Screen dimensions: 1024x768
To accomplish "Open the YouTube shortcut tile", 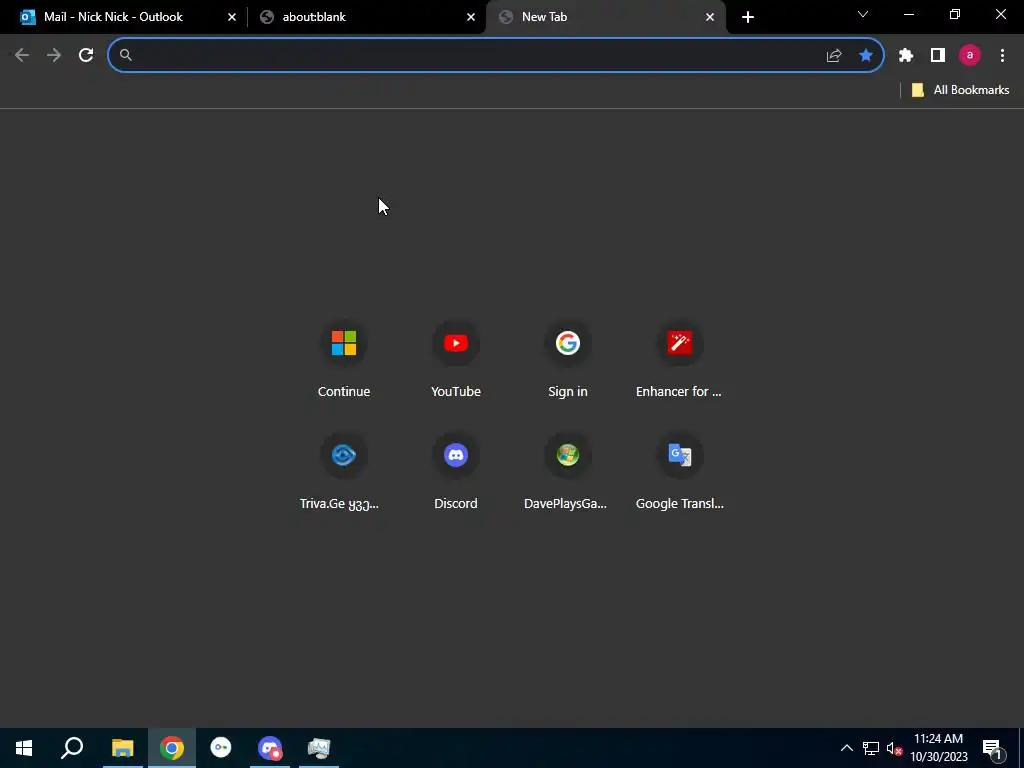I will (x=456, y=359).
